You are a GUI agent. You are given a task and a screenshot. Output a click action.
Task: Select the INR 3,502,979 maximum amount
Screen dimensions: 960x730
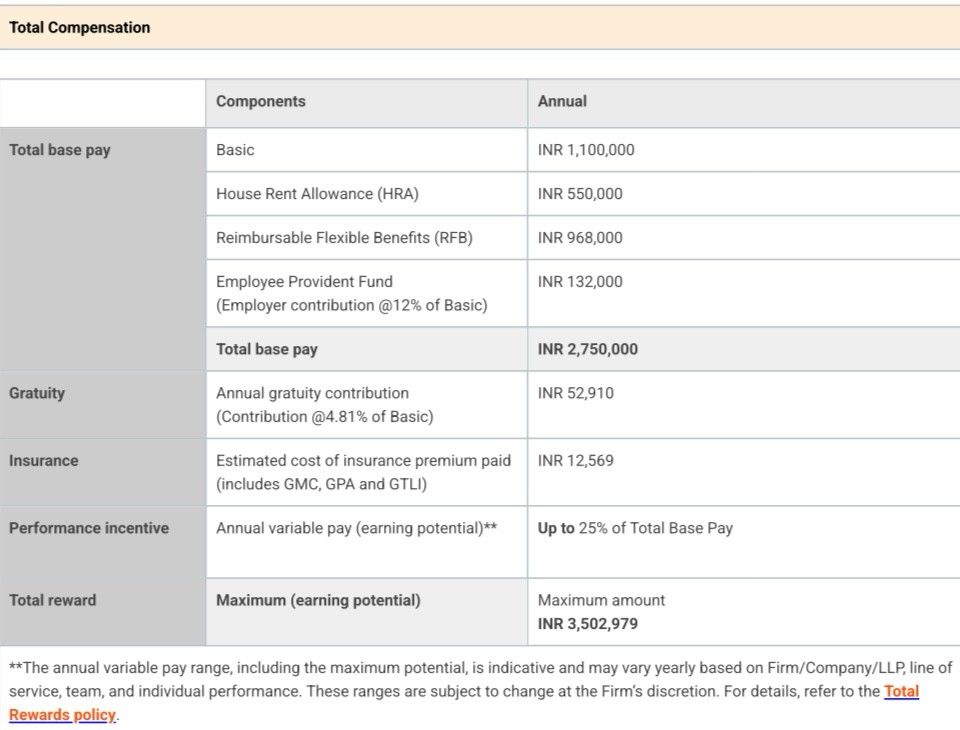(x=588, y=624)
